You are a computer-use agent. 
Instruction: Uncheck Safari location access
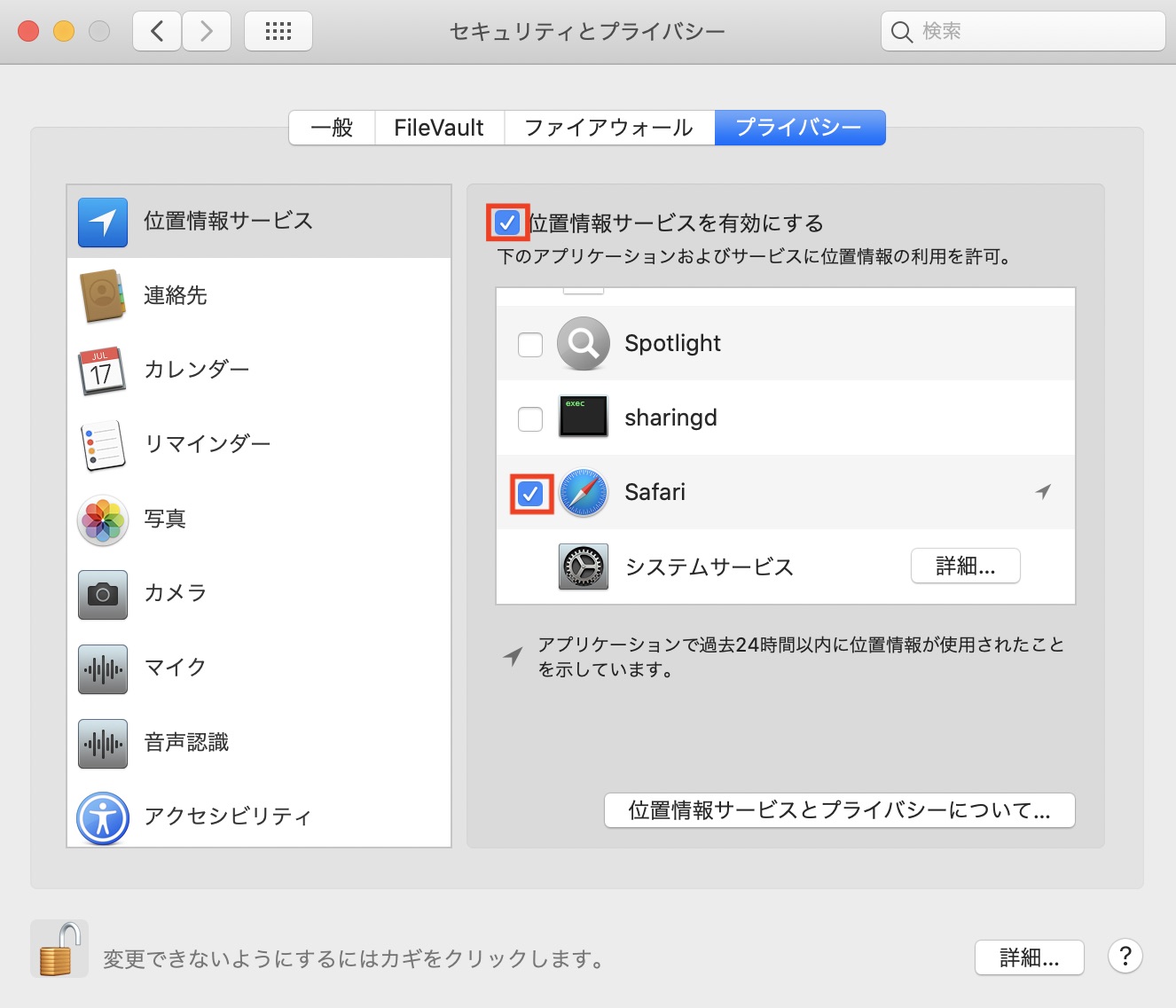530,494
